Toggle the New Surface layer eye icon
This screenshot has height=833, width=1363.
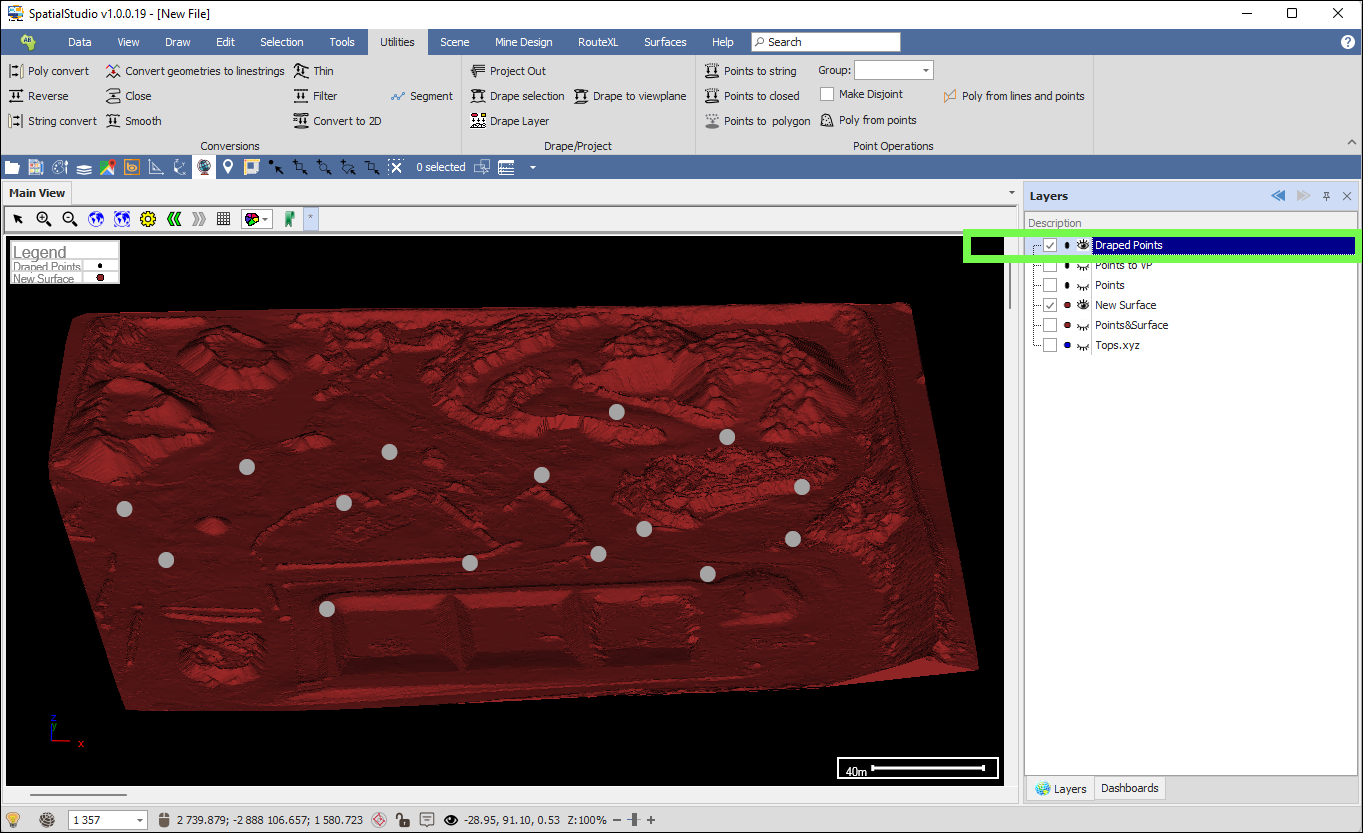[1083, 305]
